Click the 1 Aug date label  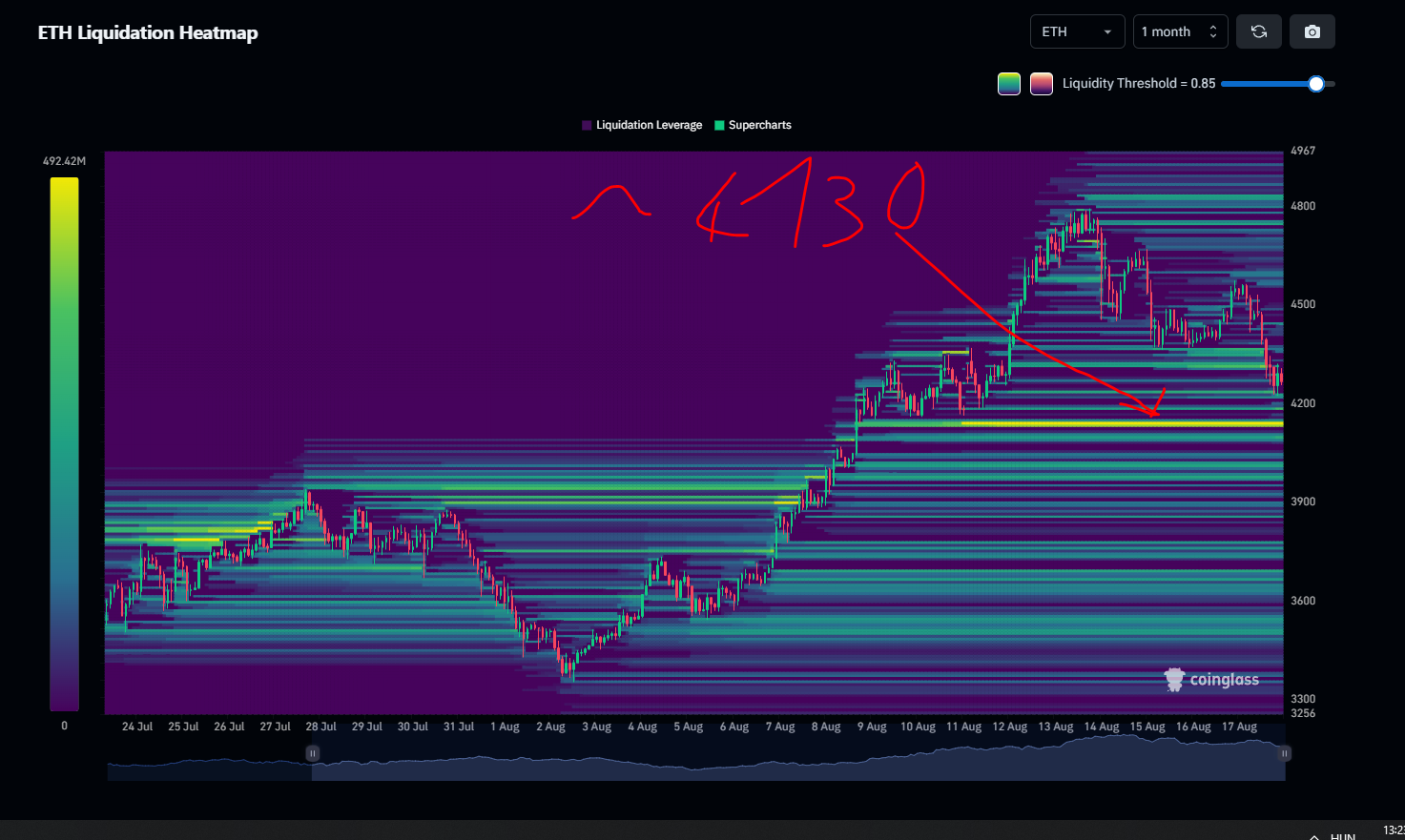click(505, 727)
